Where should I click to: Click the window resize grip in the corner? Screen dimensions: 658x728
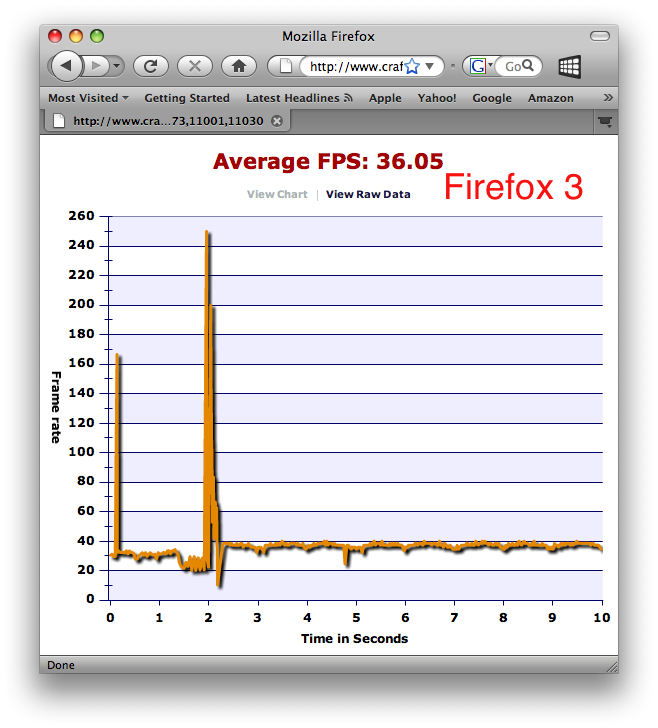[x=612, y=667]
